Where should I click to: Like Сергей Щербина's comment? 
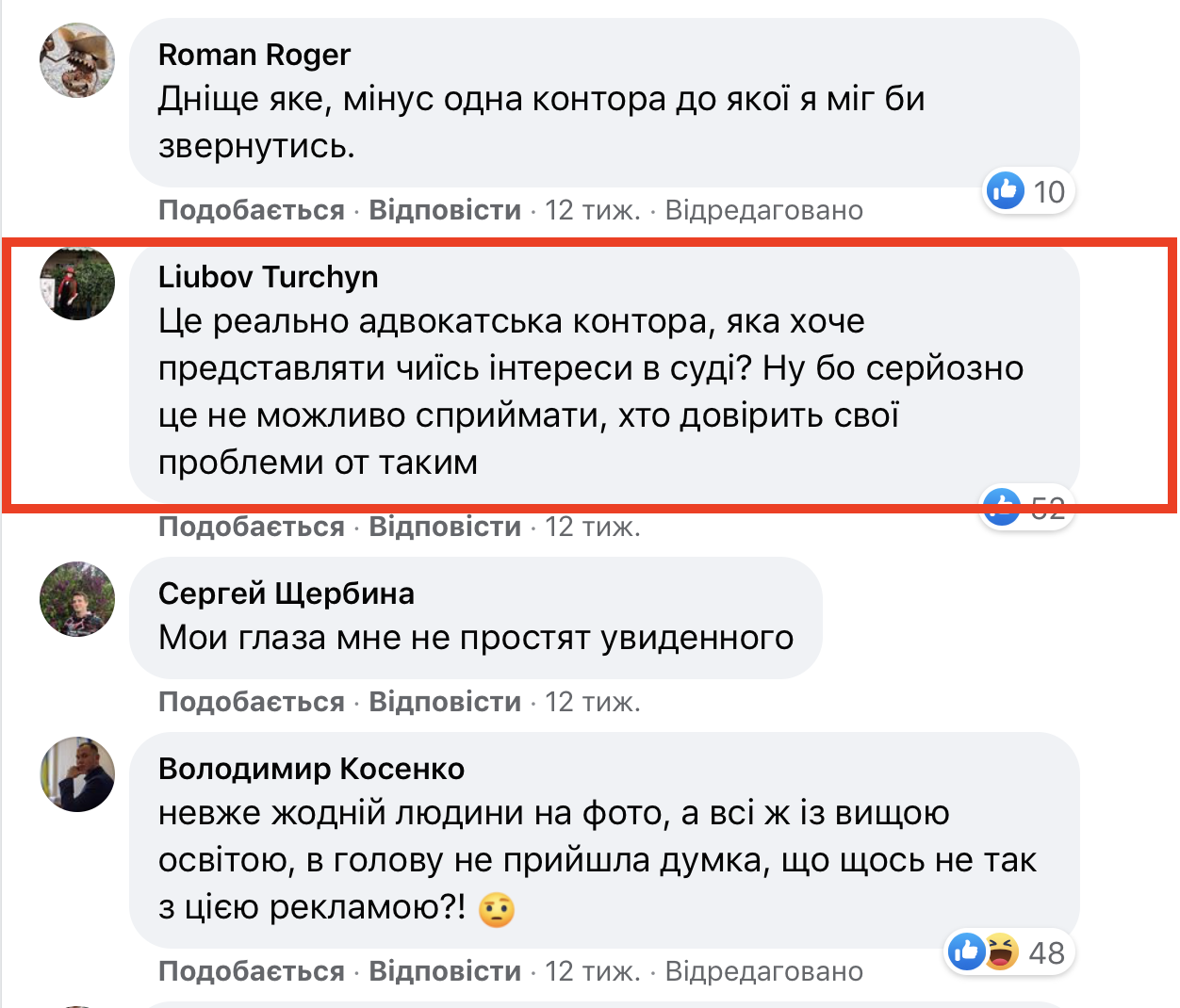tap(251, 702)
